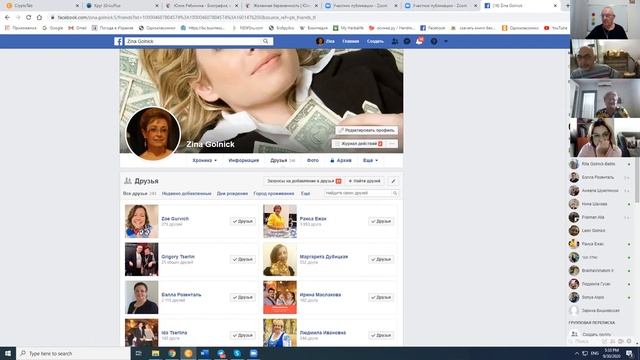Switch to the Информация profile tab
The height and width of the screenshot is (360, 640).
click(244, 160)
